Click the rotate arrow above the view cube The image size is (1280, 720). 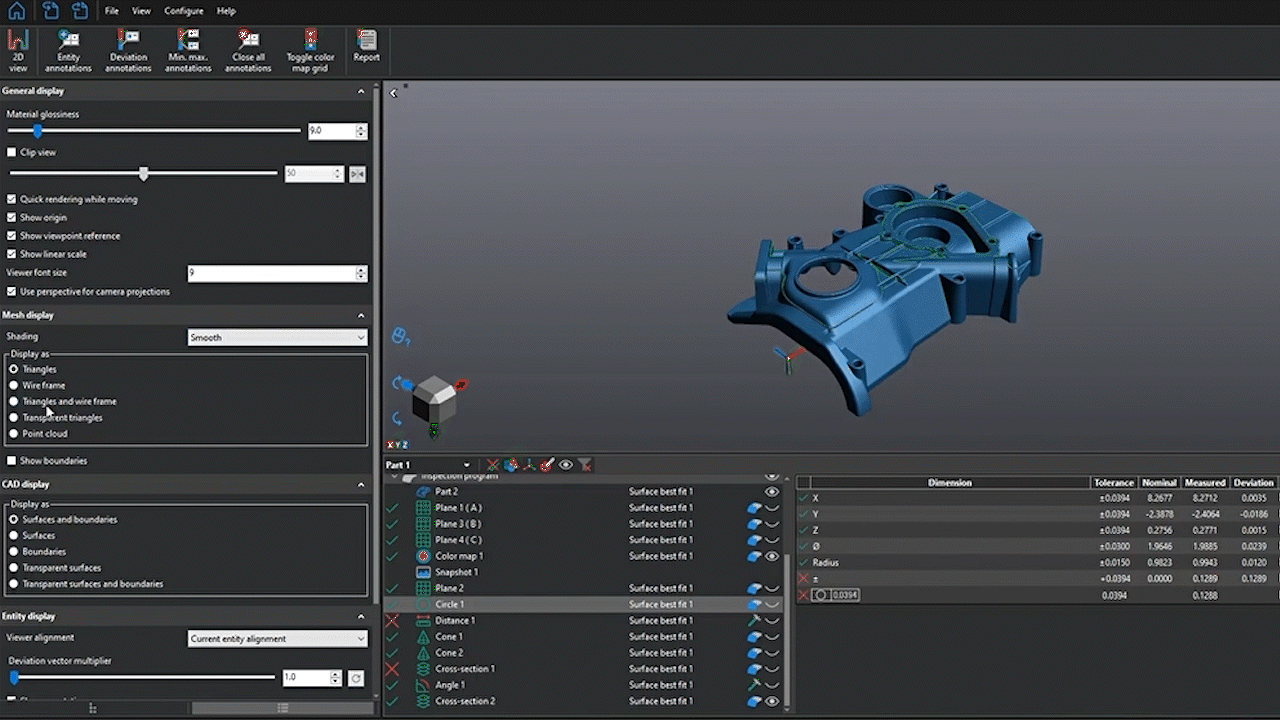coord(397,383)
